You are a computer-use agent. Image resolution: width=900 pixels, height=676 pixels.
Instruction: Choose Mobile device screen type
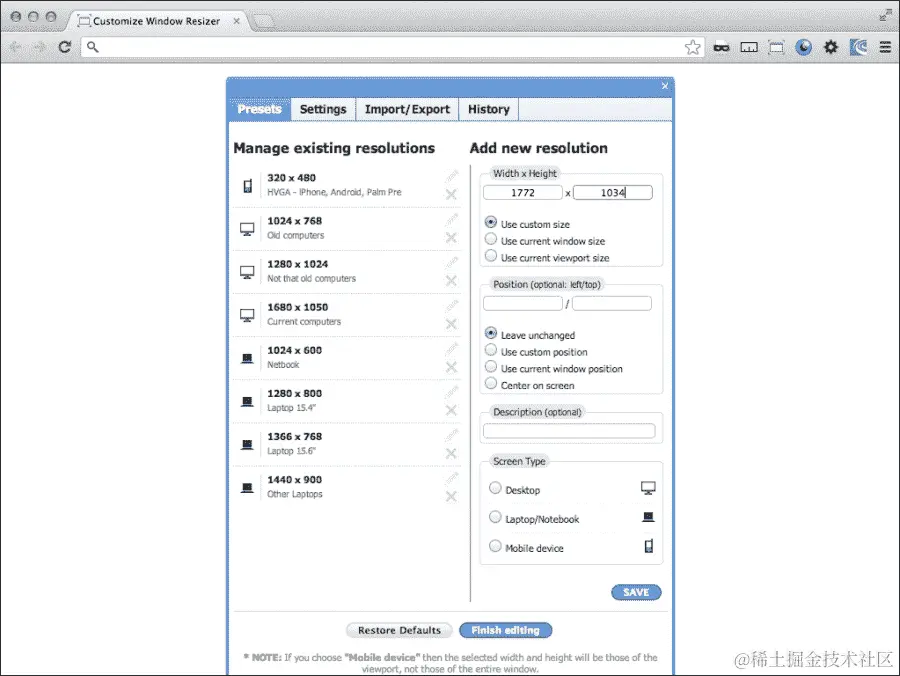coord(495,546)
